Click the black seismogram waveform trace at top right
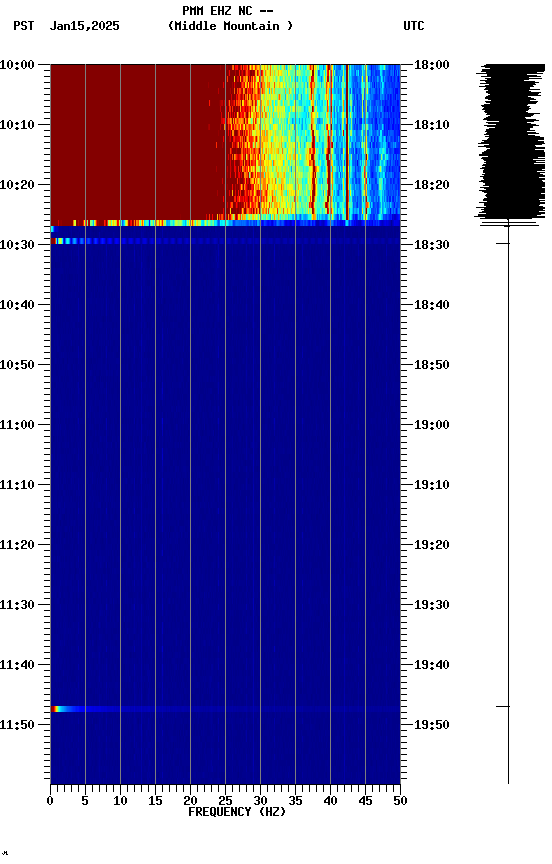 point(510,145)
